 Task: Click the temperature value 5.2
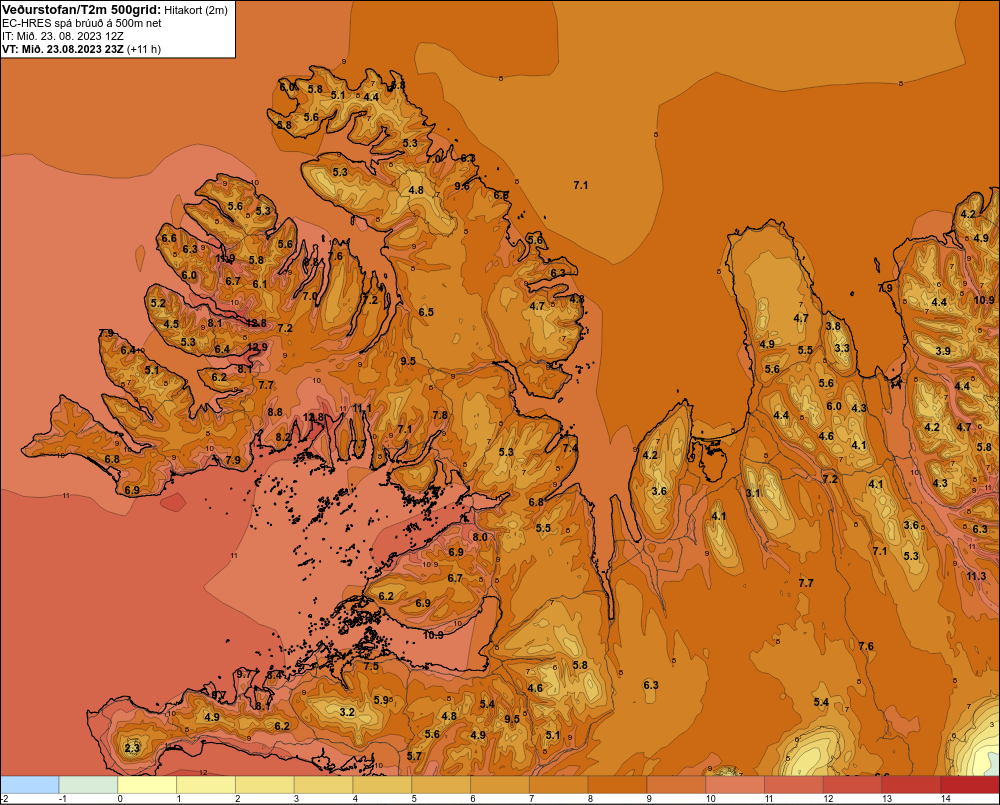coord(158,303)
